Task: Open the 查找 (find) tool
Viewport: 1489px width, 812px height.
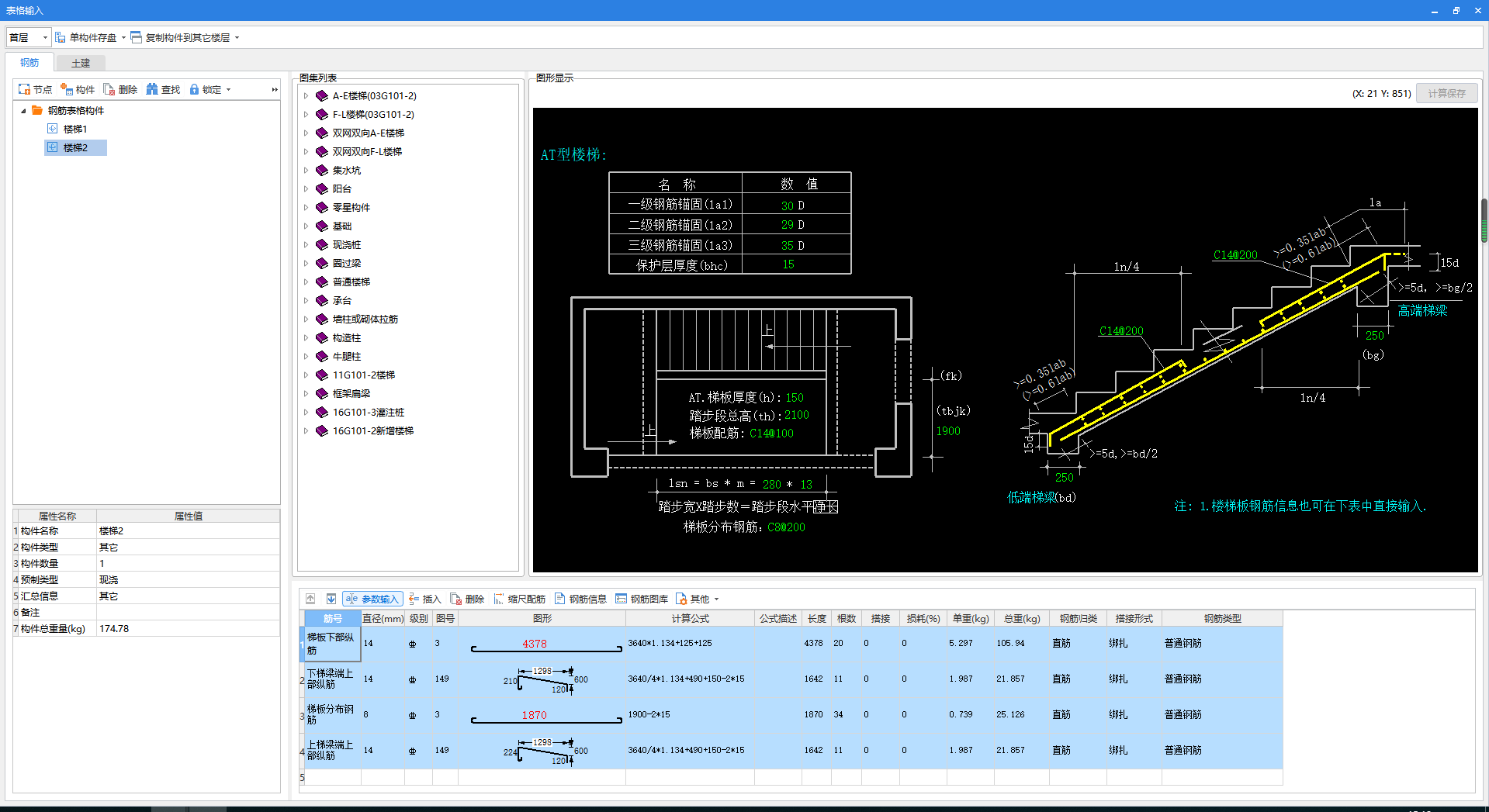Action: point(163,90)
